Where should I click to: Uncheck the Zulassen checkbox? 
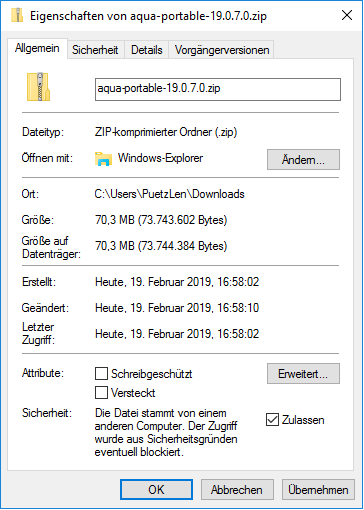(x=272, y=420)
